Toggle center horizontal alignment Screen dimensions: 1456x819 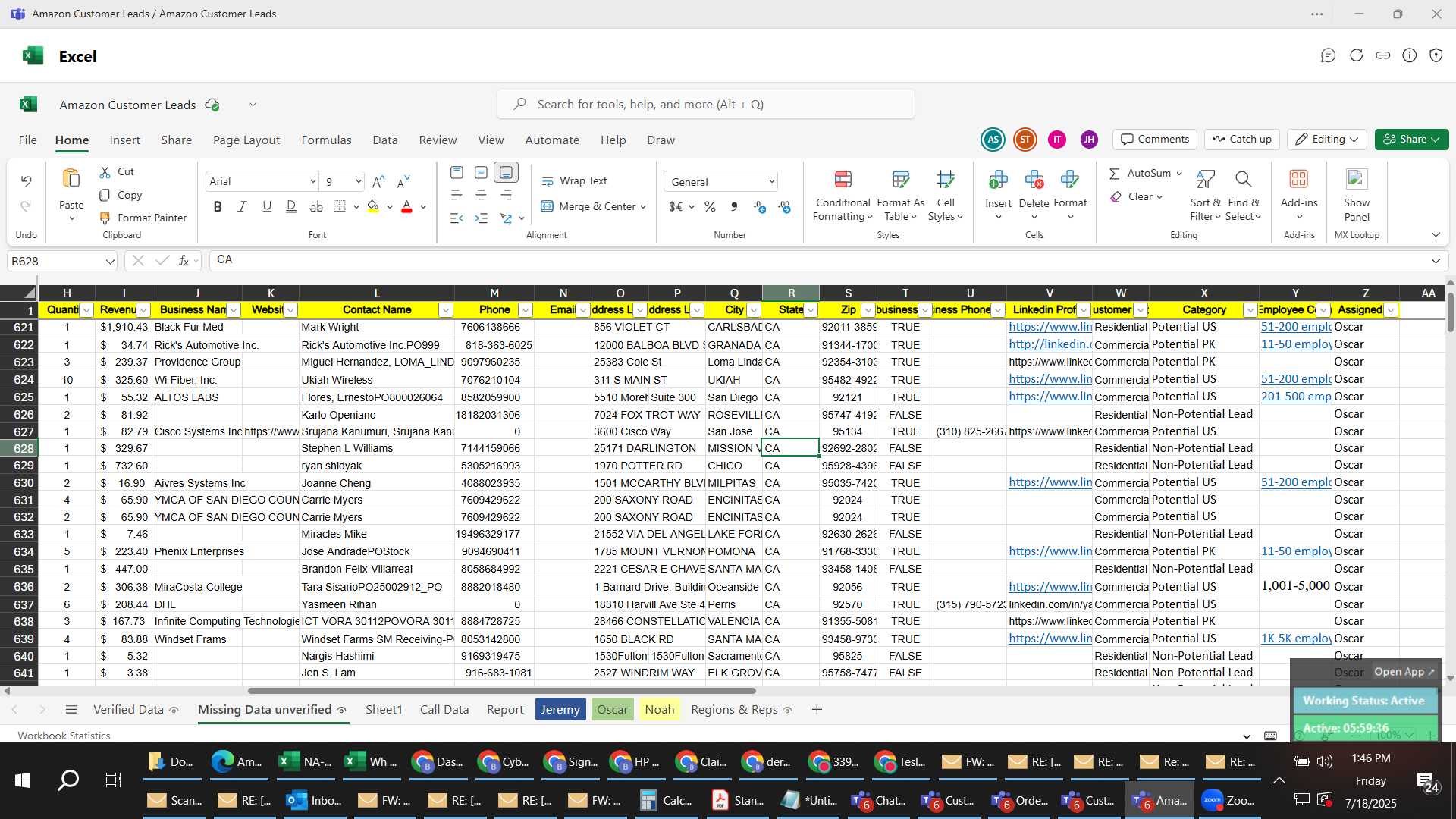[481, 195]
